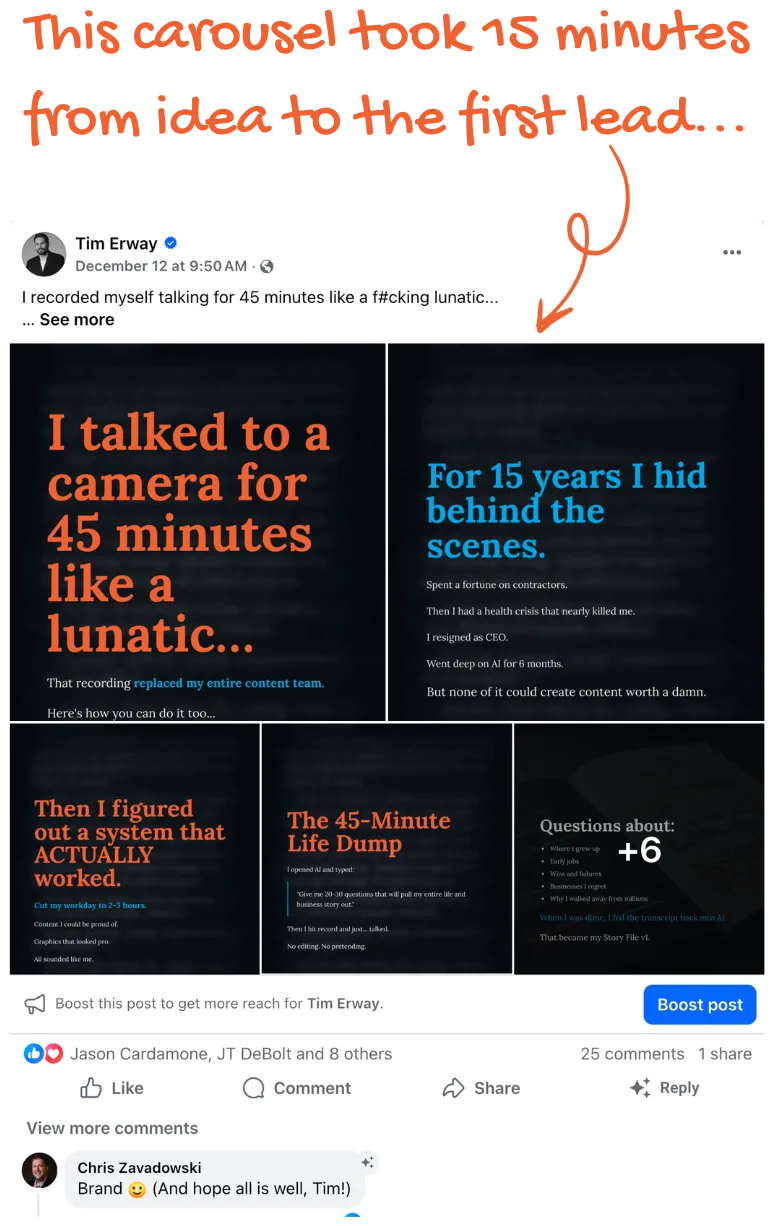This screenshot has height=1226, width=773.
Task: Click the blue verified badge icon
Action: coord(171,243)
